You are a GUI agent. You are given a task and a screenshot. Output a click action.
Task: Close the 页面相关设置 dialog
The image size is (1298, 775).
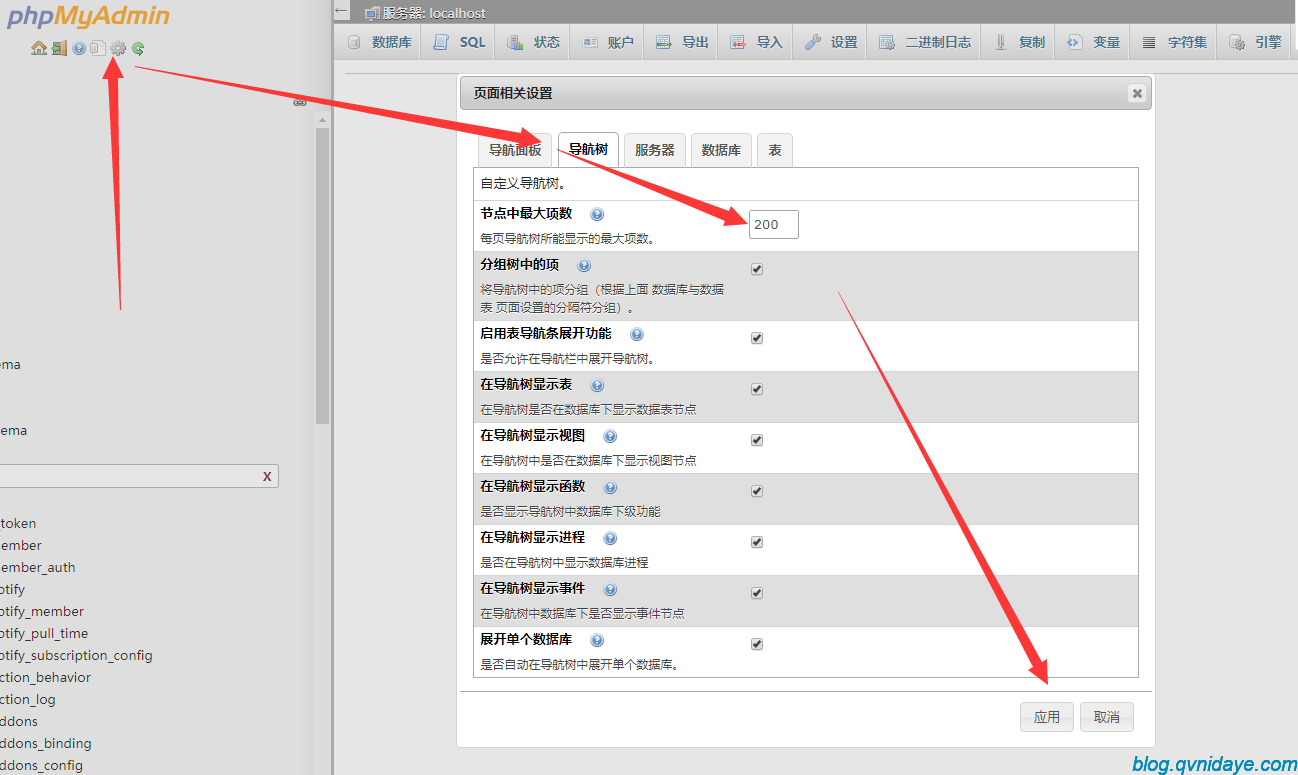[x=1136, y=93]
